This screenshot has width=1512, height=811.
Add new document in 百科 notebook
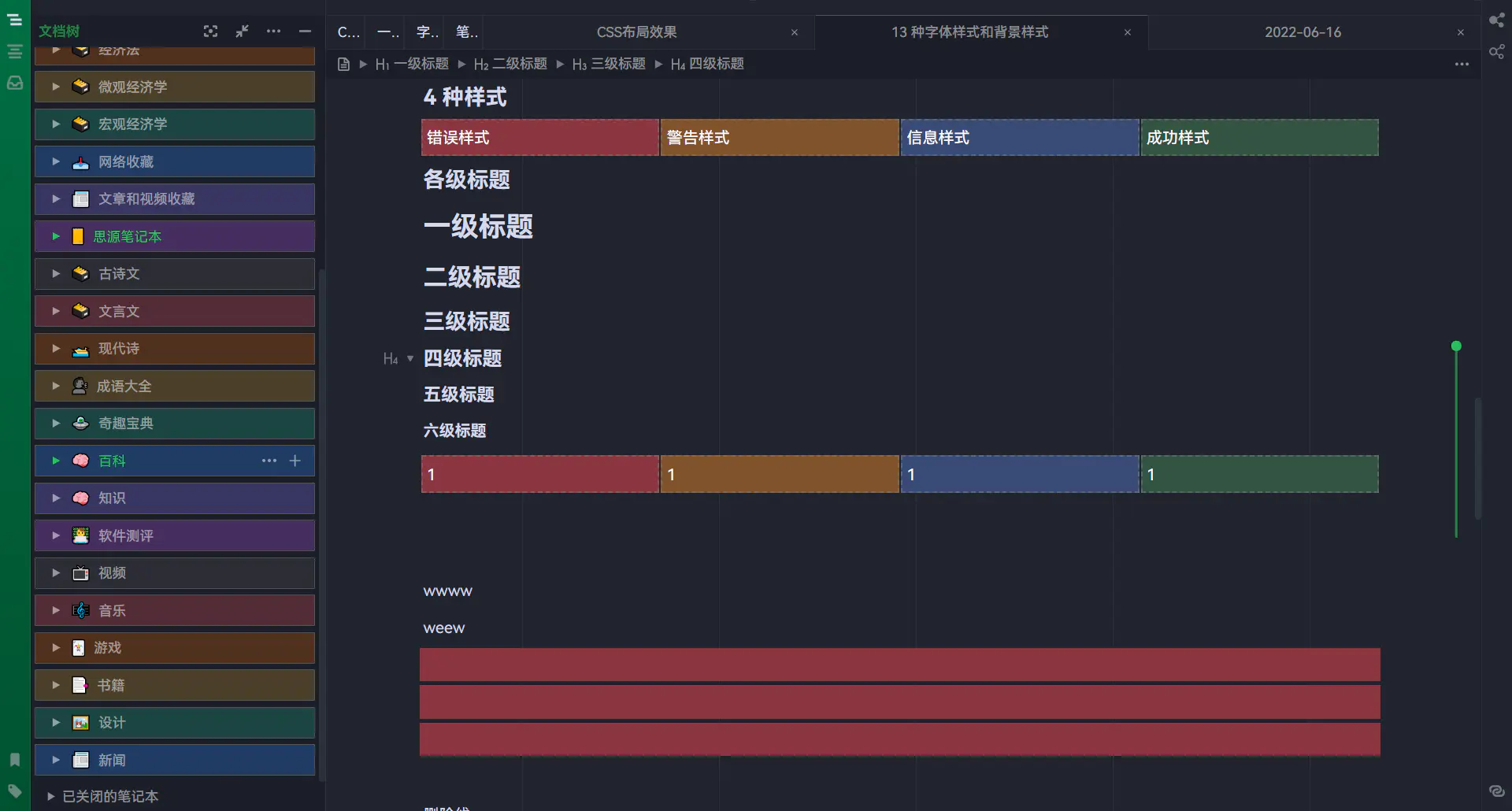(x=295, y=461)
